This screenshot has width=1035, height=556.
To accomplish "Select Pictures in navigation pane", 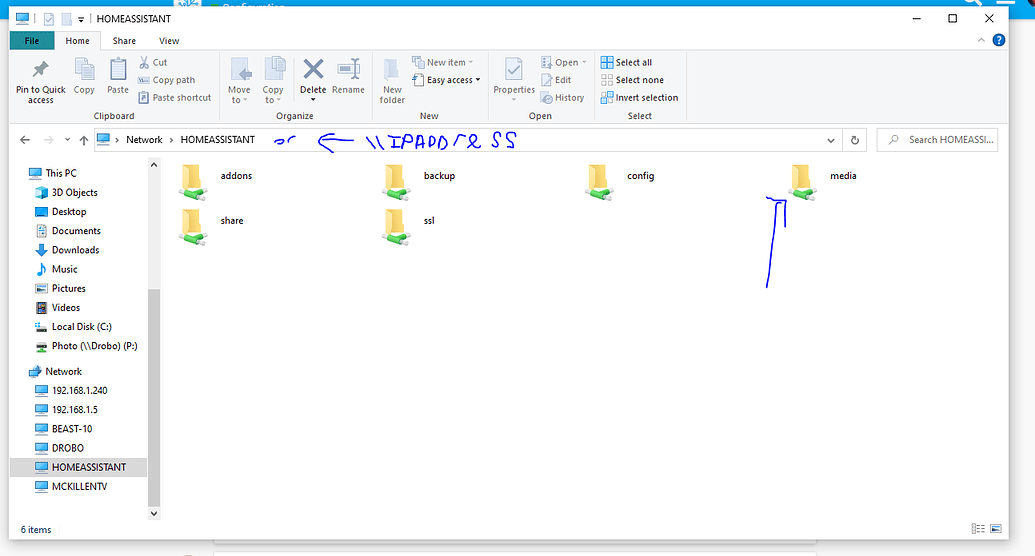I will tap(61, 288).
